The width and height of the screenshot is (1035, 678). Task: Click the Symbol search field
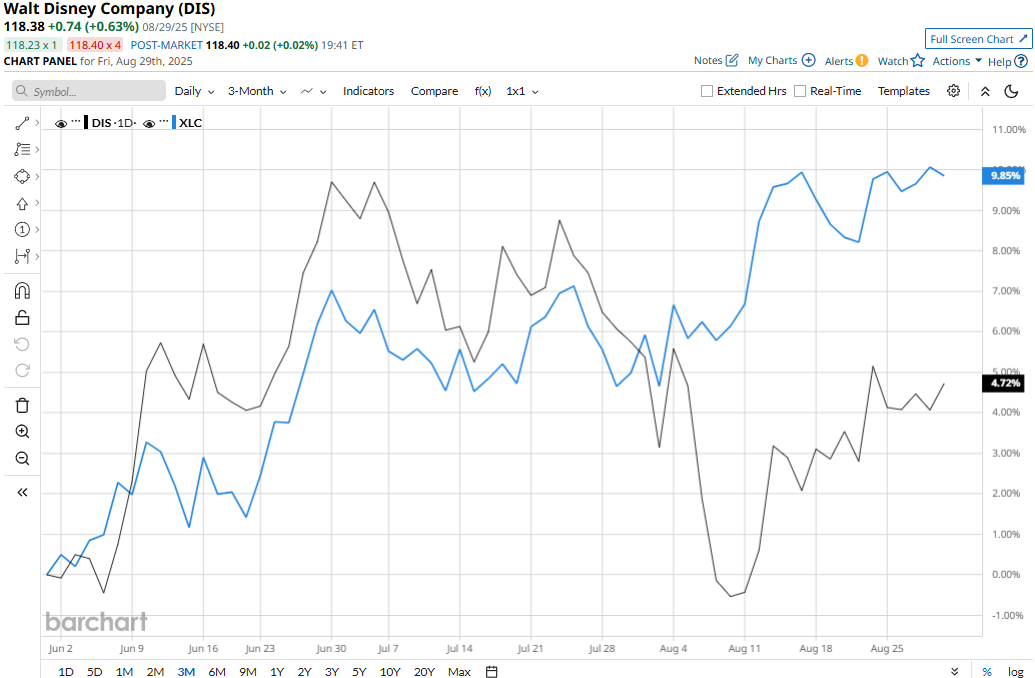(x=89, y=91)
